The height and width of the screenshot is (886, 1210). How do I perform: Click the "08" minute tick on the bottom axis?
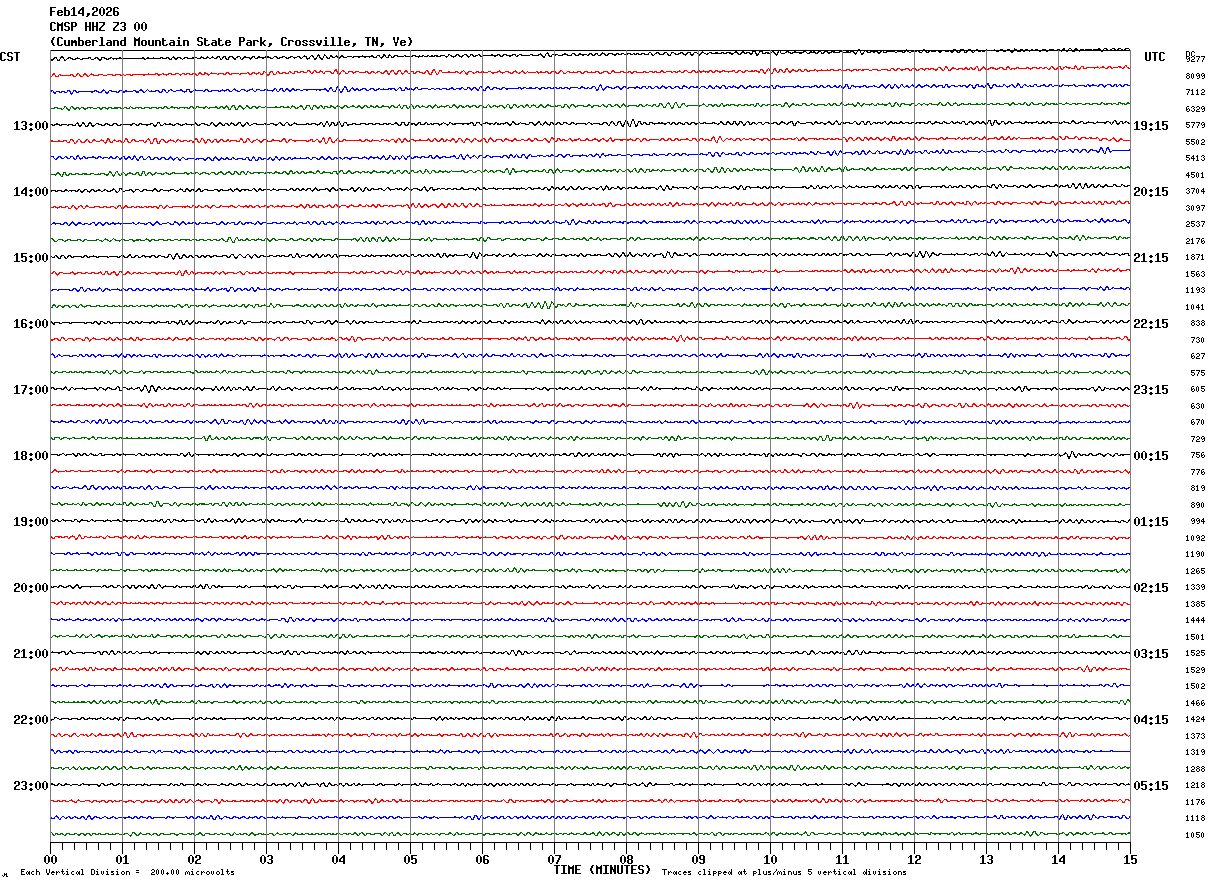point(626,859)
